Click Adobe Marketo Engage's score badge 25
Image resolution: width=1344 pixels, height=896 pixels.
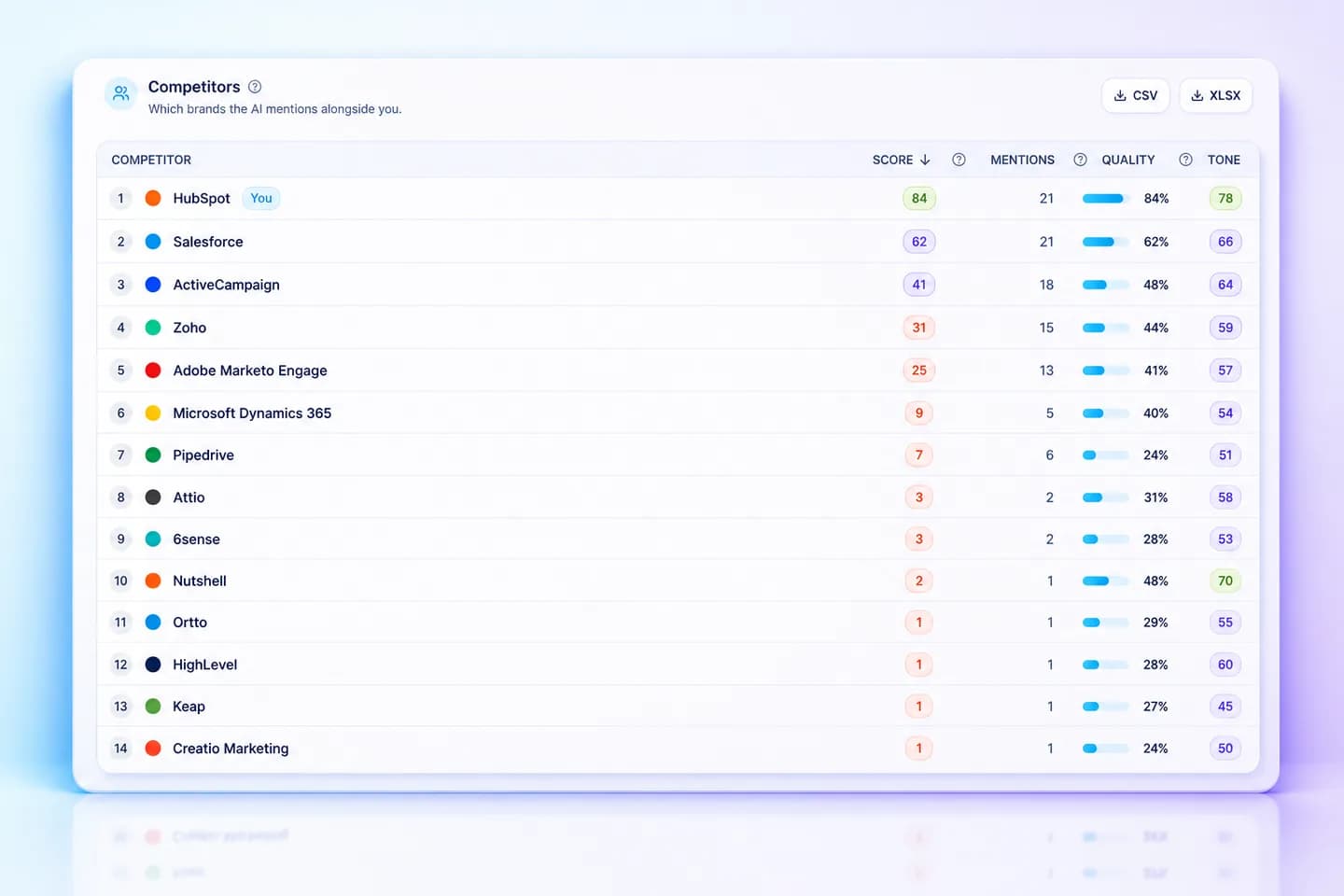pyautogui.click(x=919, y=371)
